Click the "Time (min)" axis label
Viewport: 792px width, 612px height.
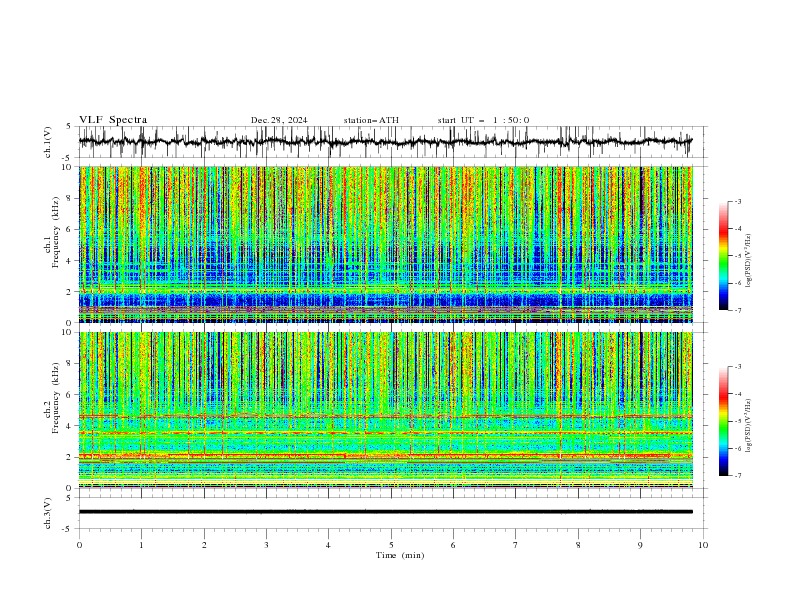click(x=400, y=555)
